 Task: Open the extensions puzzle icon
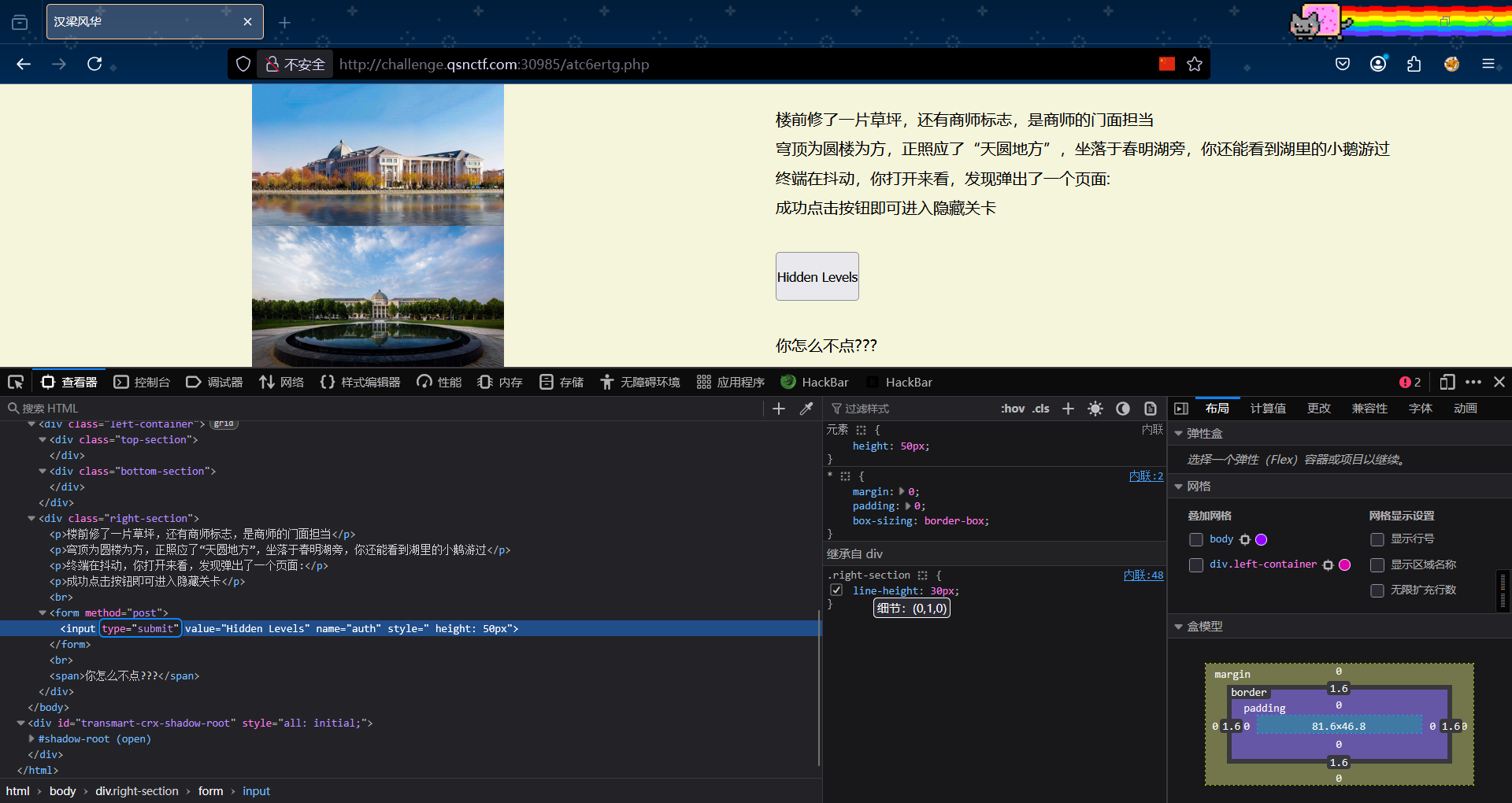1414,64
